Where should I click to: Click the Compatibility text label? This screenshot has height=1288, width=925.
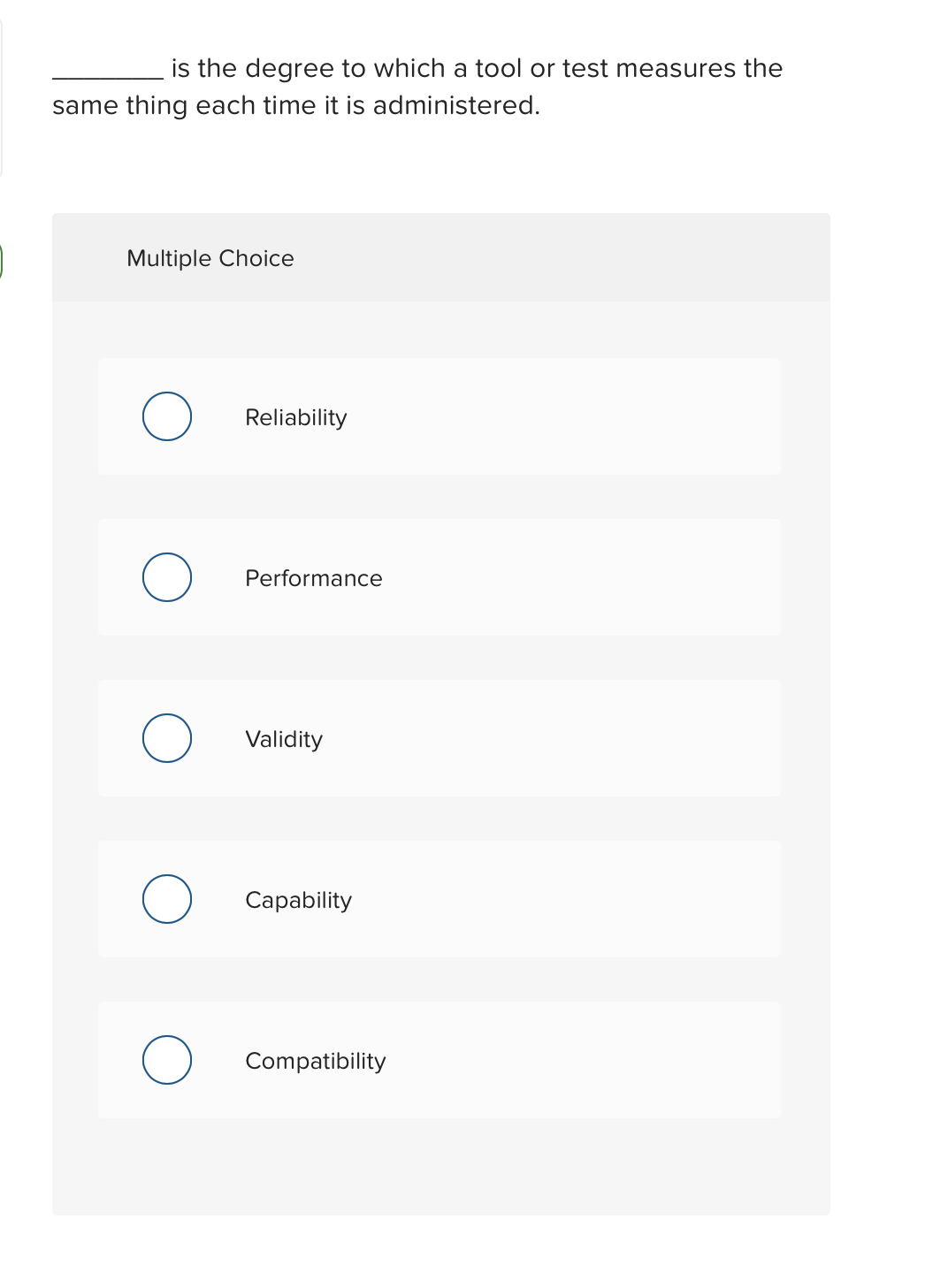click(315, 1060)
